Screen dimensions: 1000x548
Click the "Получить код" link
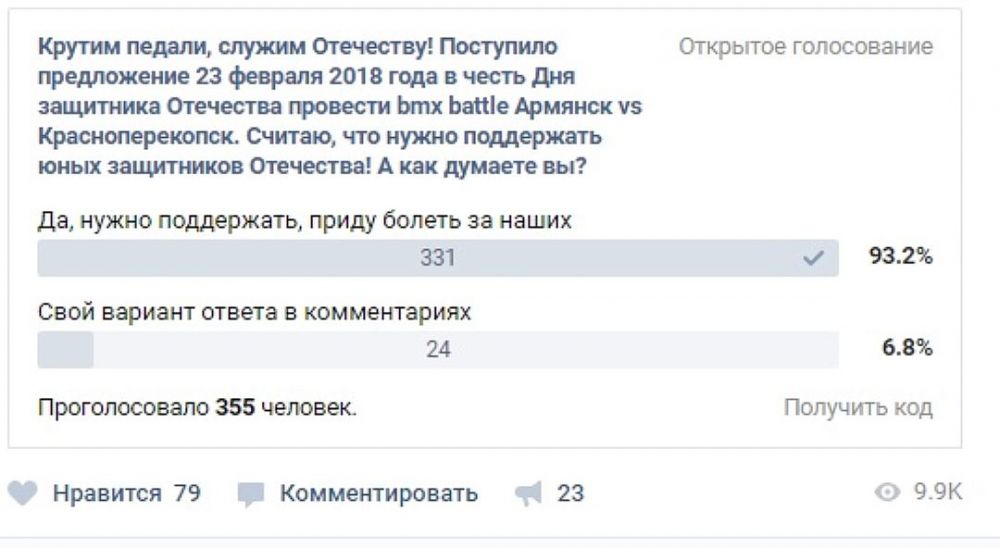(858, 407)
